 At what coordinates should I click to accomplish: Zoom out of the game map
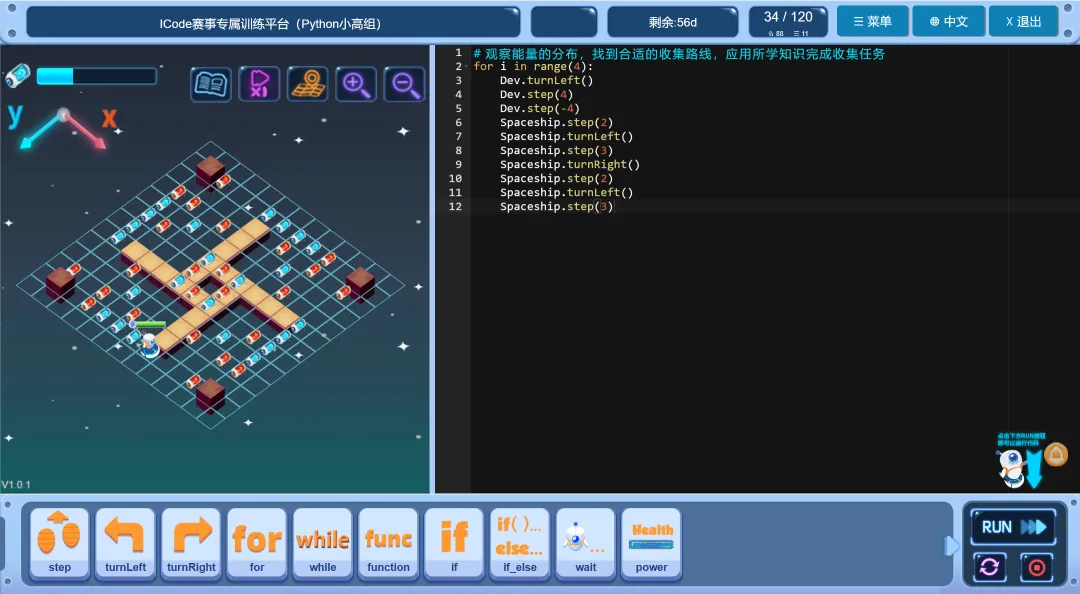[x=404, y=84]
